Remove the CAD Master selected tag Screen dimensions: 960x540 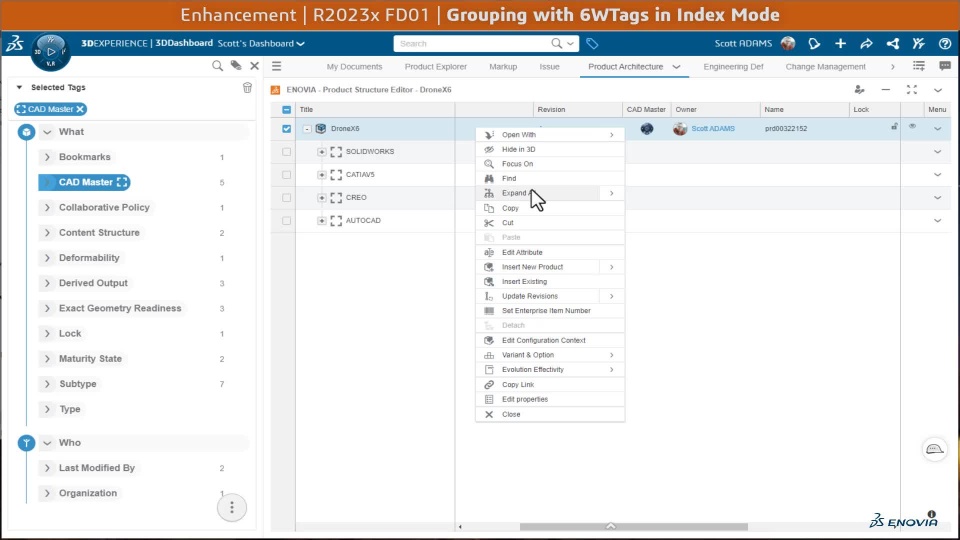click(x=80, y=109)
